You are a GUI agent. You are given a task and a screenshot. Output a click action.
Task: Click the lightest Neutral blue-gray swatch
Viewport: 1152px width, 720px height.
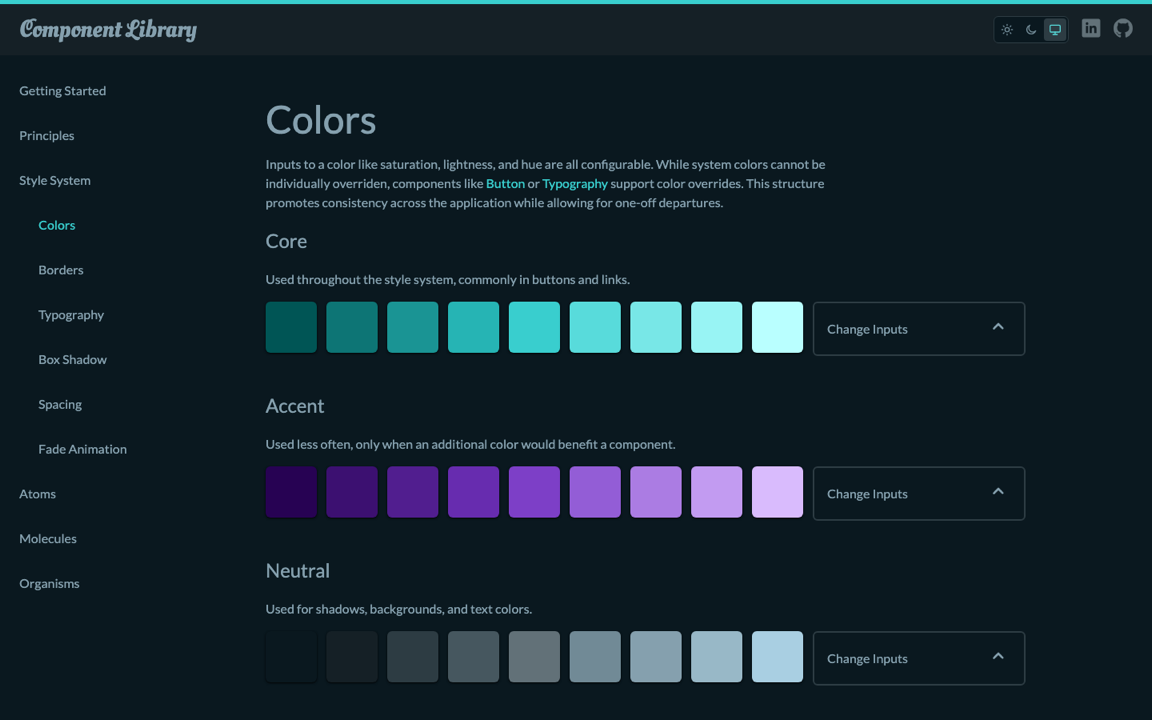777,656
